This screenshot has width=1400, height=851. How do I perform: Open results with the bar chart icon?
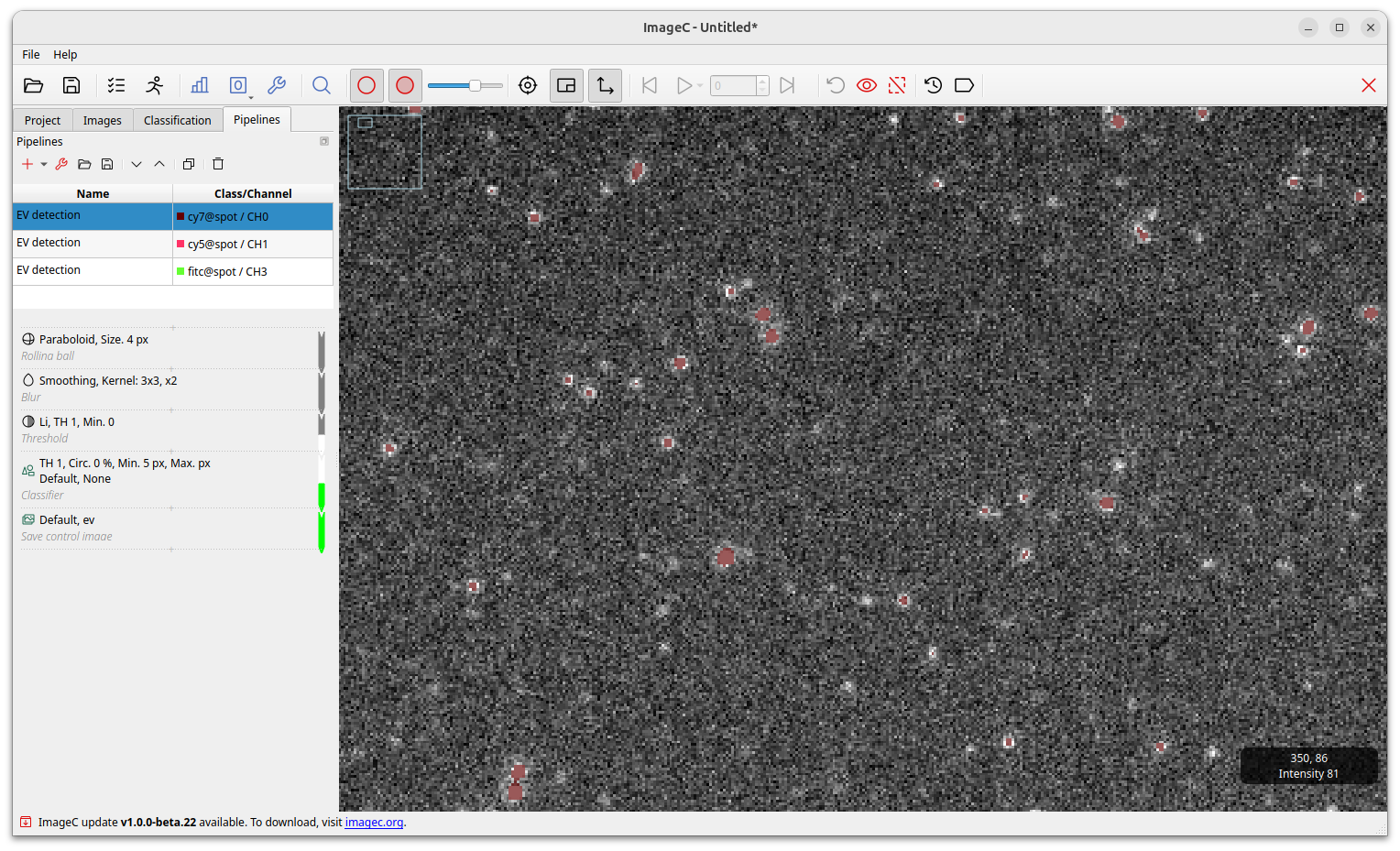point(200,85)
